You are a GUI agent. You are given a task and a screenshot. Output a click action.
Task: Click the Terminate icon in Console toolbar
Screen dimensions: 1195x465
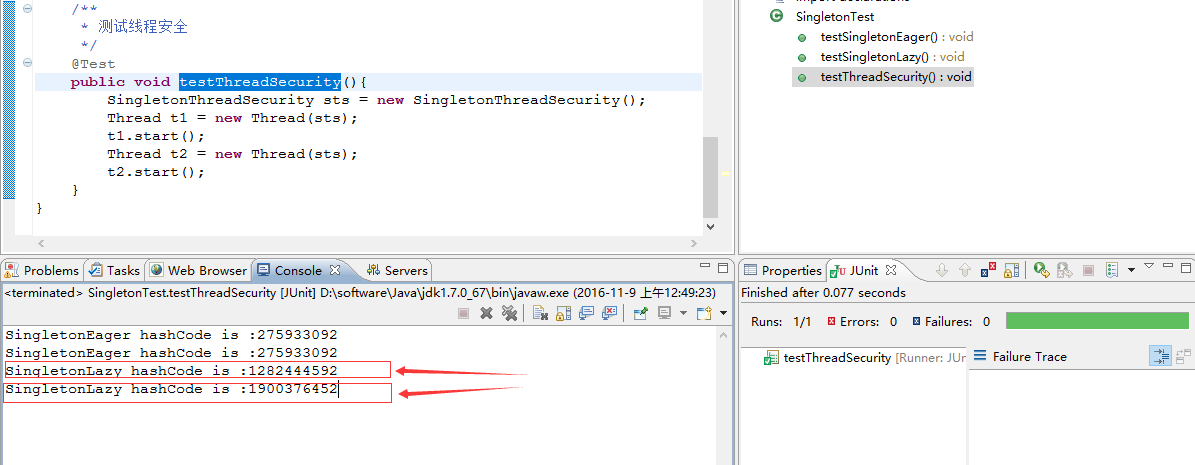[463, 313]
